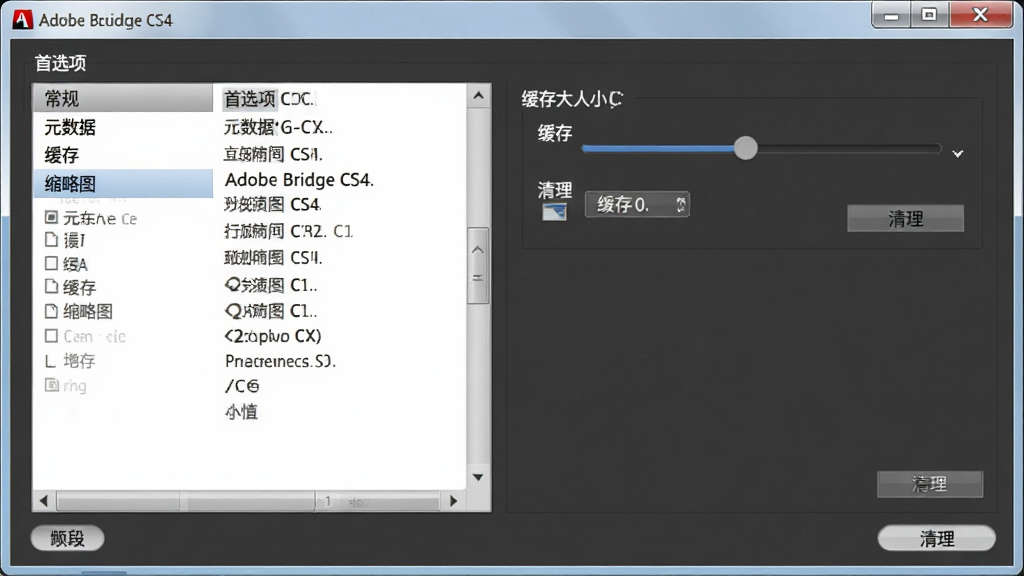Click the list's vertical scrollbar up arrow
The width and height of the screenshot is (1024, 576).
coord(478,96)
